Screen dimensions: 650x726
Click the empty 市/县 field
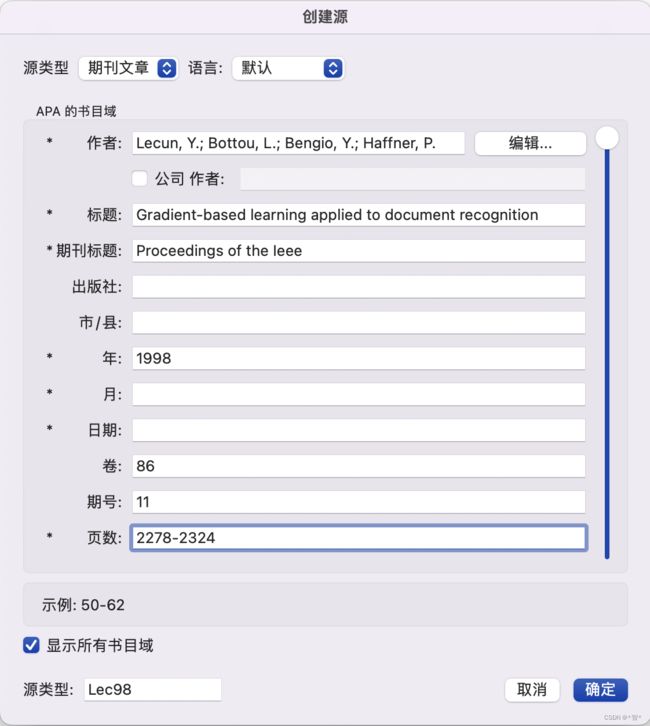point(359,323)
